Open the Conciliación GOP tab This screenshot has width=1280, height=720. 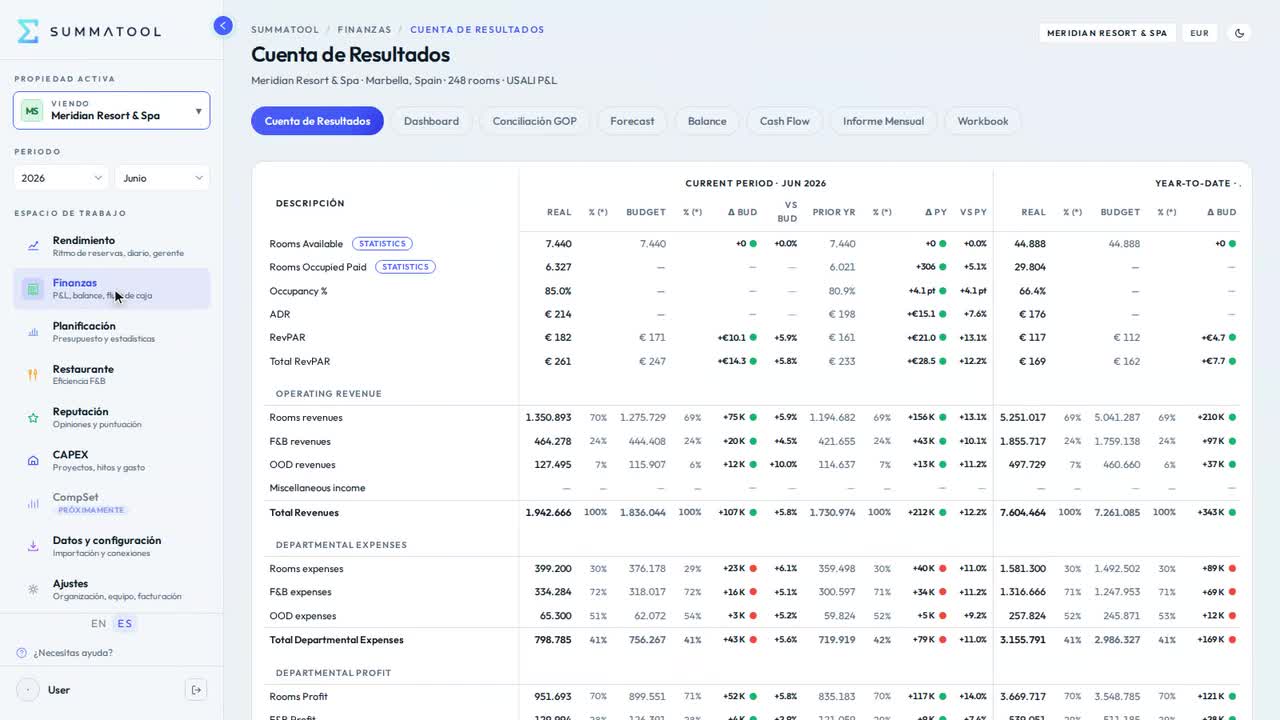[535, 121]
